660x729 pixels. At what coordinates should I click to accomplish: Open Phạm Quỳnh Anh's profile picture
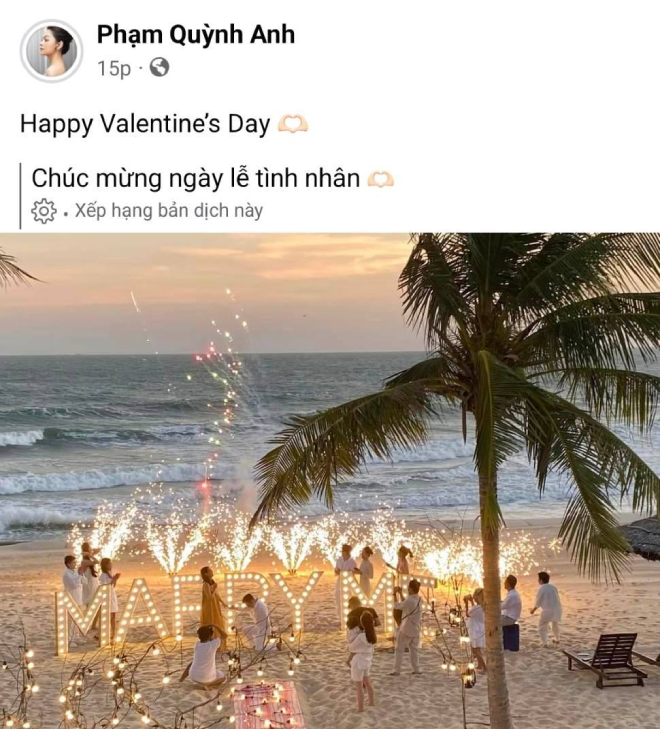[x=52, y=51]
